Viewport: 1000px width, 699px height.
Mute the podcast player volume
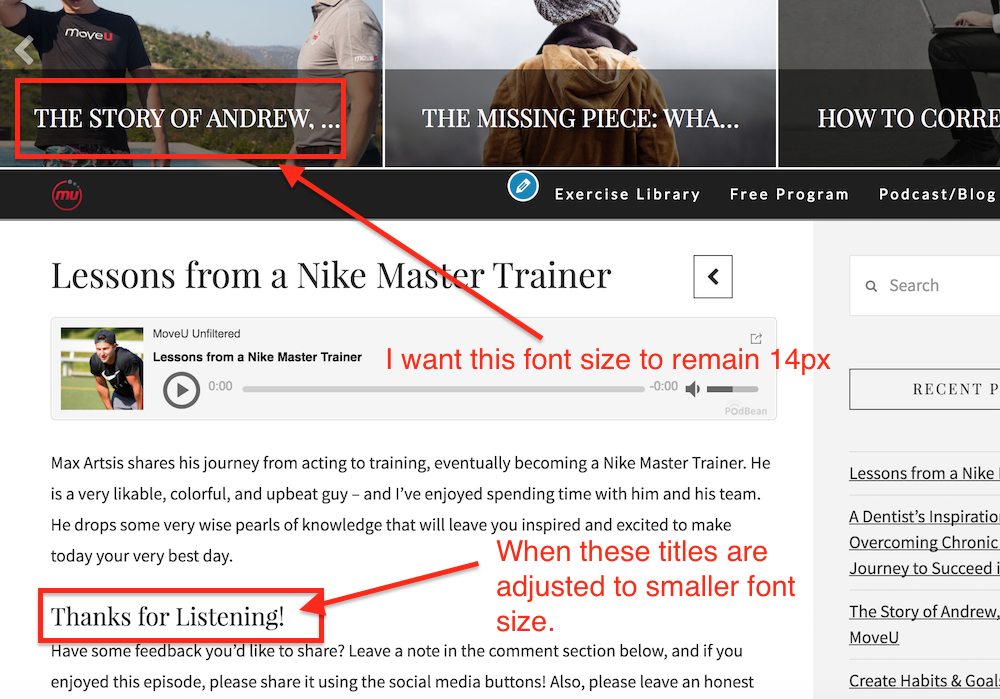[693, 388]
